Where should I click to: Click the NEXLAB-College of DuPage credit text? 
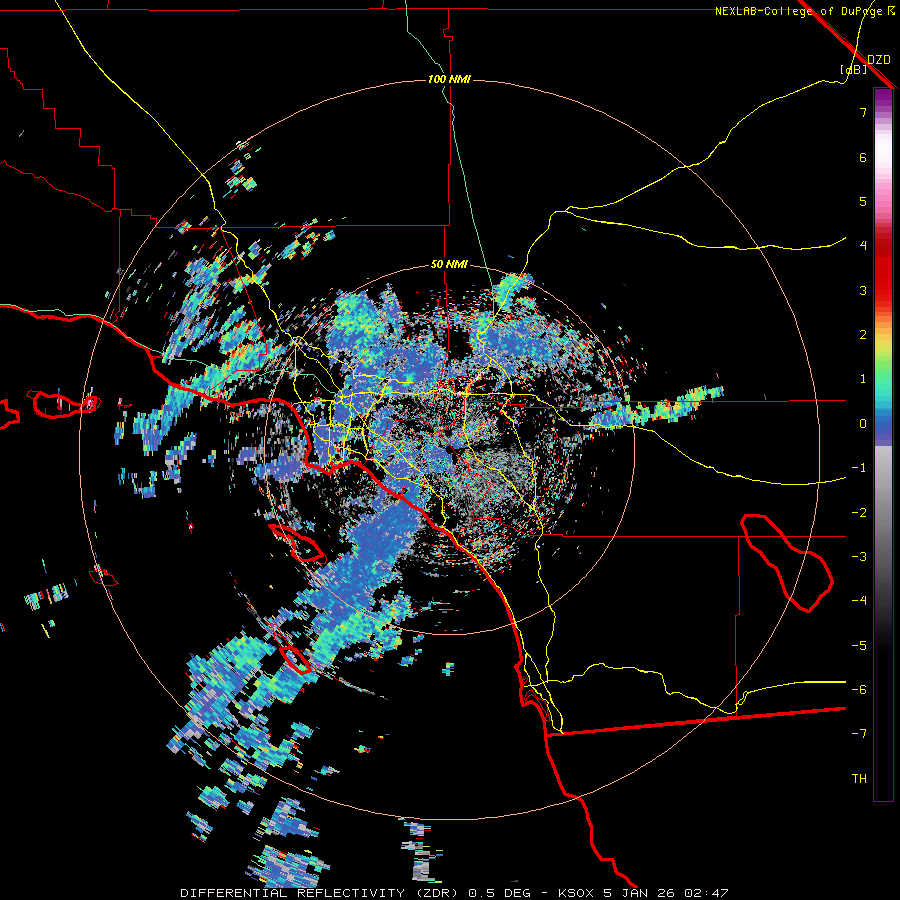click(798, 11)
